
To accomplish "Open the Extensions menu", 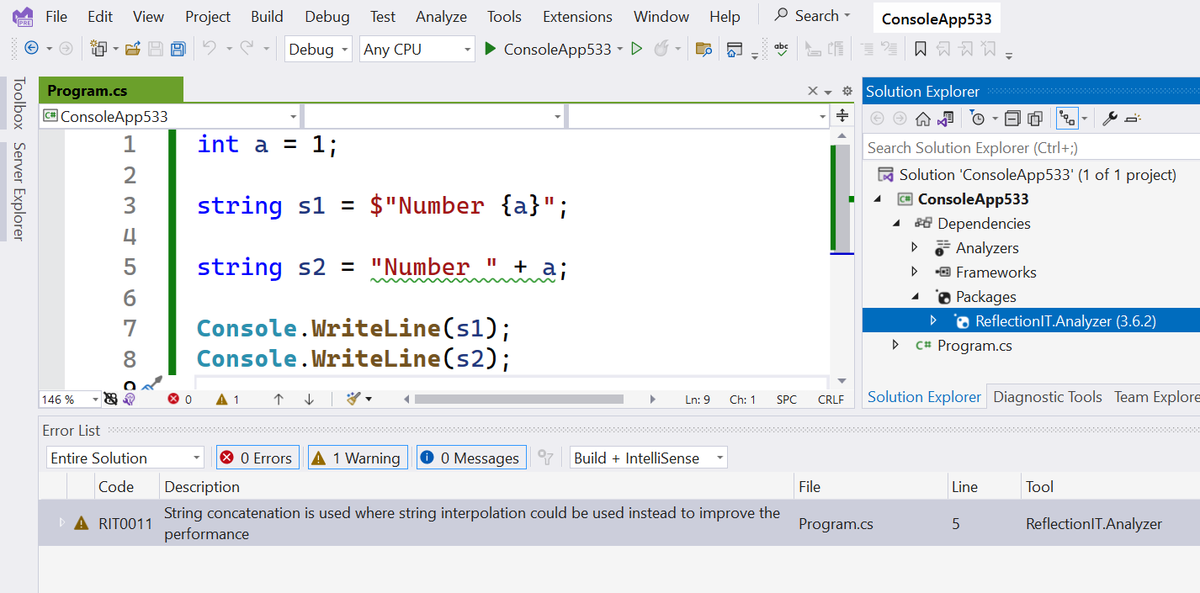I will [577, 16].
